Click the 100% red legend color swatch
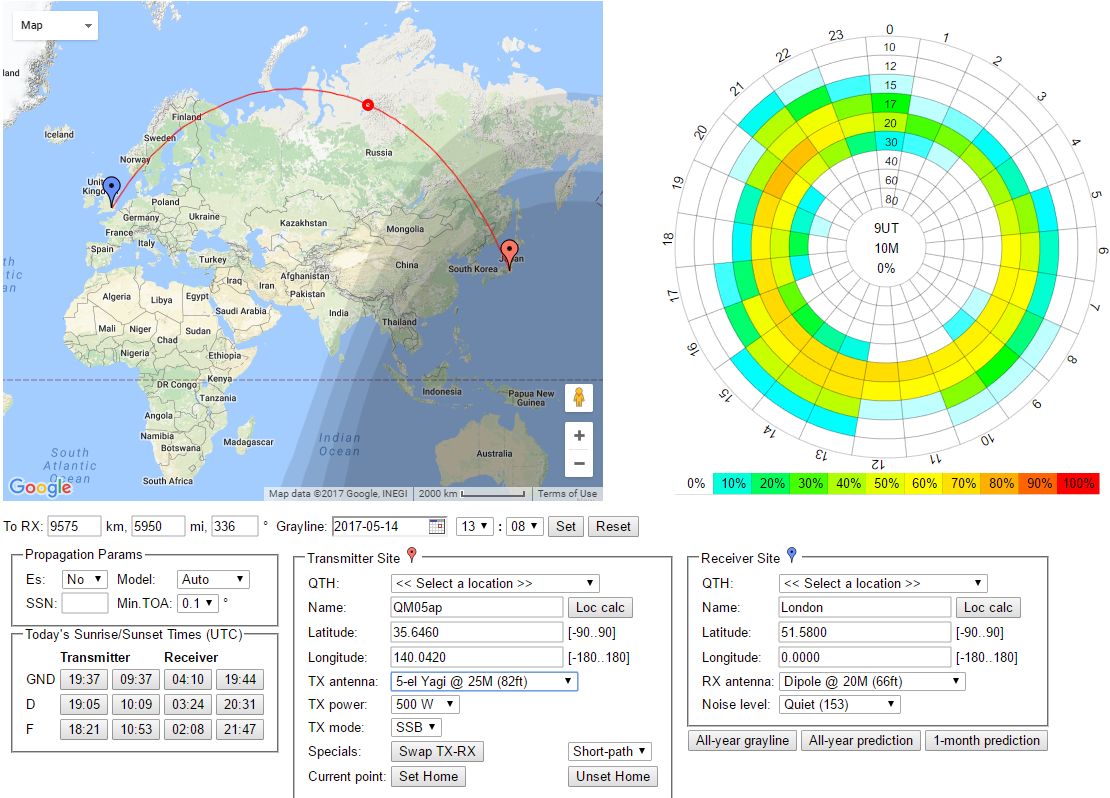Viewport: 1110px width, 798px height. pos(1080,484)
